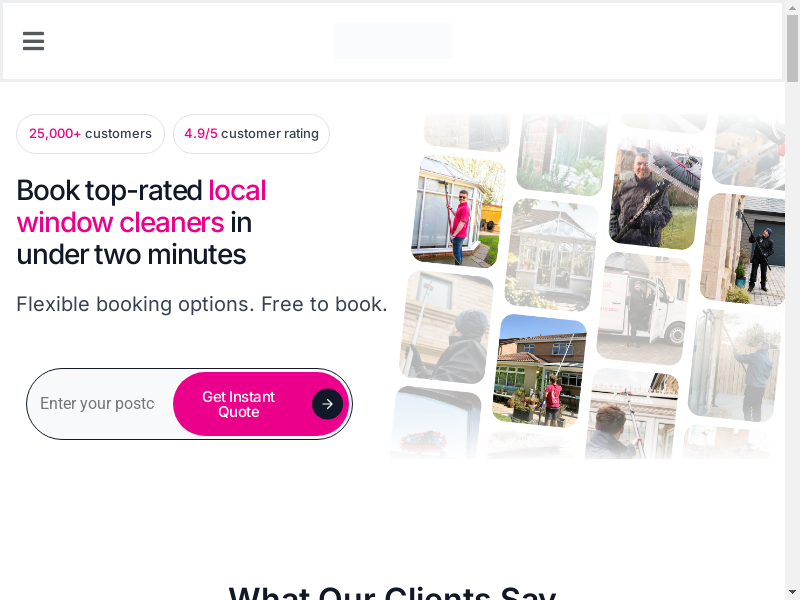
Task: Open photo of man in pink shirt cleaning conservatory
Action: 458,211
